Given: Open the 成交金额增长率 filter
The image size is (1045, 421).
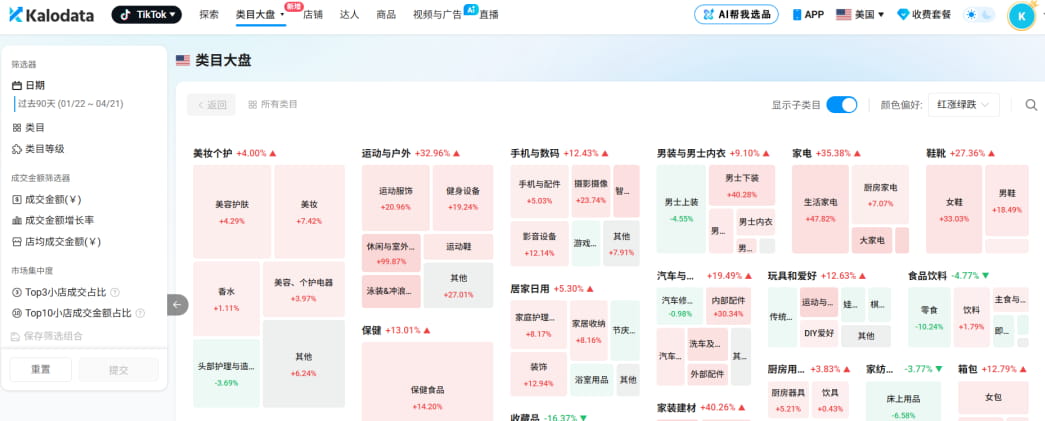Looking at the screenshot, I should tap(53, 220).
